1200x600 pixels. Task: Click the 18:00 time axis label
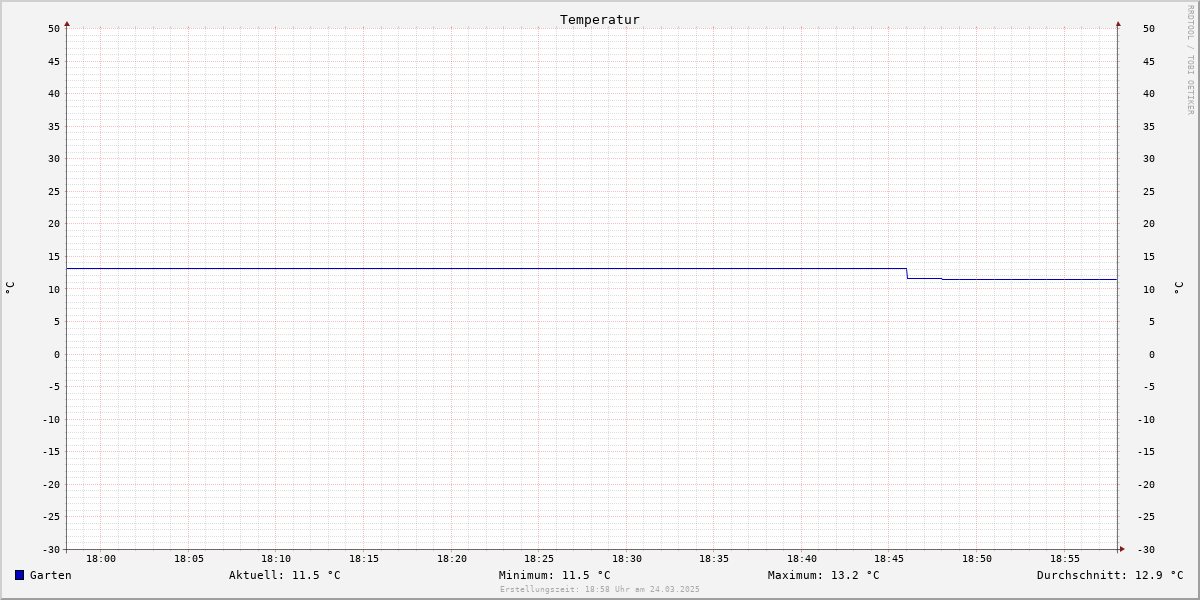pos(101,558)
